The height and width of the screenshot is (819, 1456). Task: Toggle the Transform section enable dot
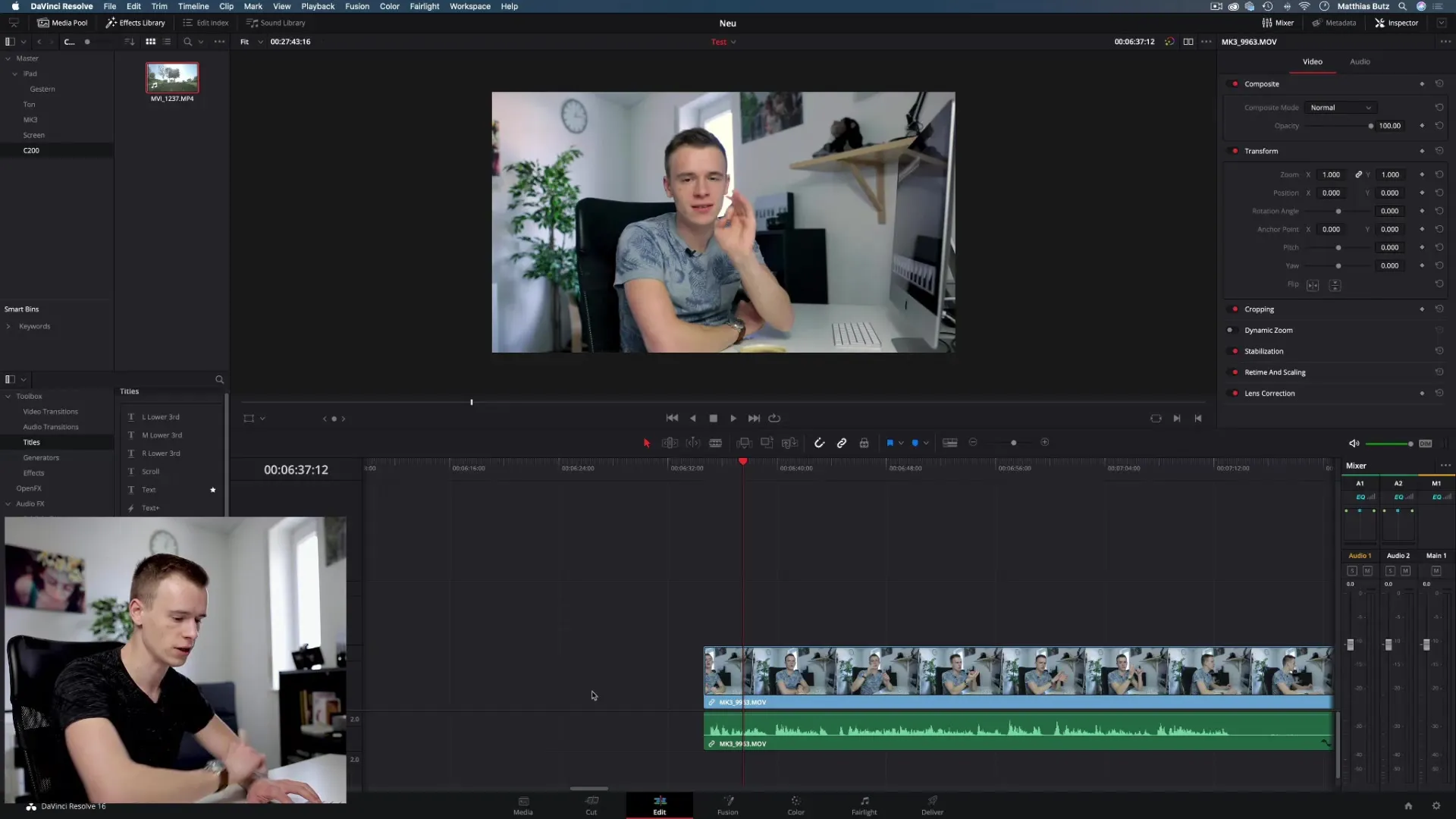(x=1235, y=151)
